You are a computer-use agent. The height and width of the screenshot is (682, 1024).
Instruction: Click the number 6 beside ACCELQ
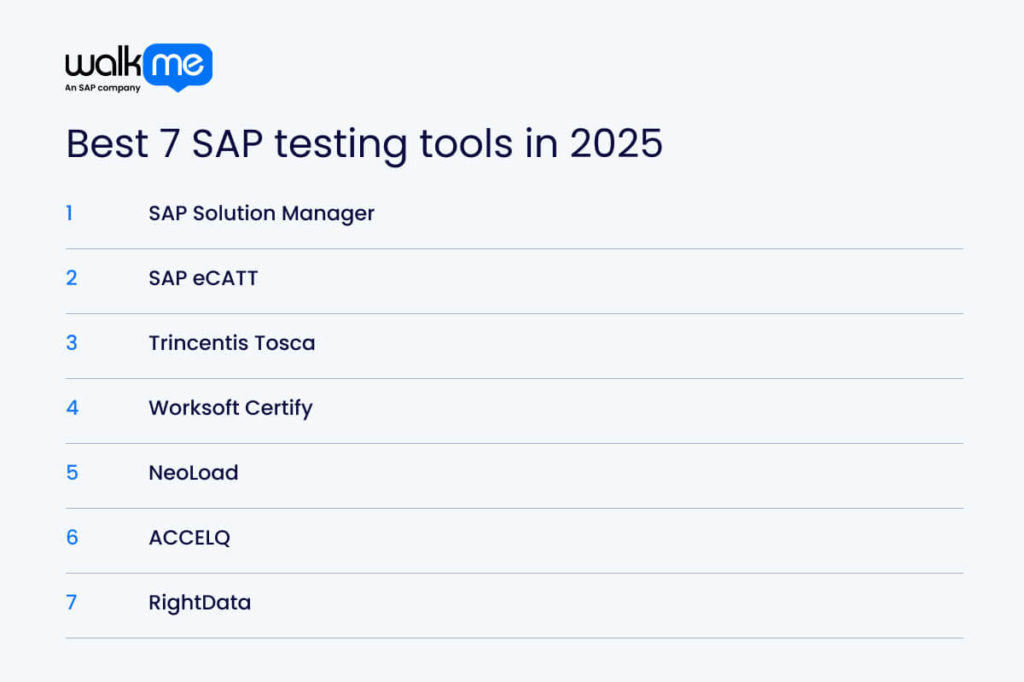point(72,538)
